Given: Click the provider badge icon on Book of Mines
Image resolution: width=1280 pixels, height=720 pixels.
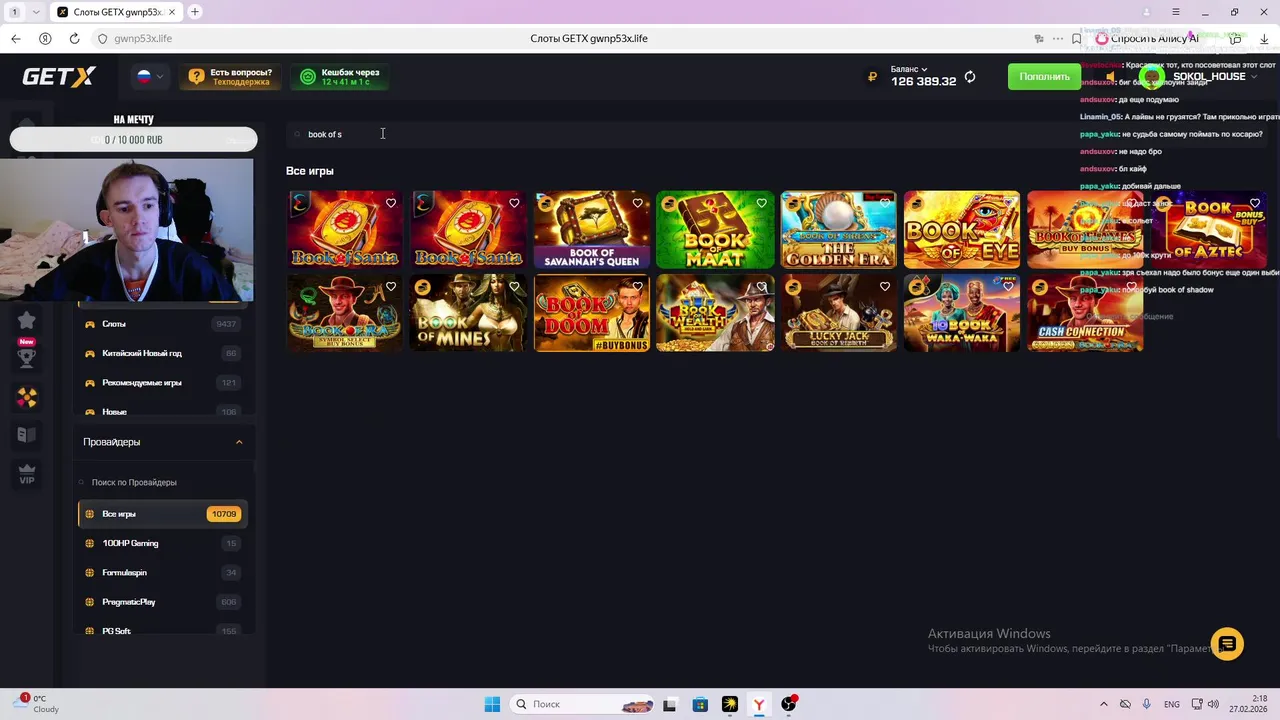Looking at the screenshot, I should [422, 286].
